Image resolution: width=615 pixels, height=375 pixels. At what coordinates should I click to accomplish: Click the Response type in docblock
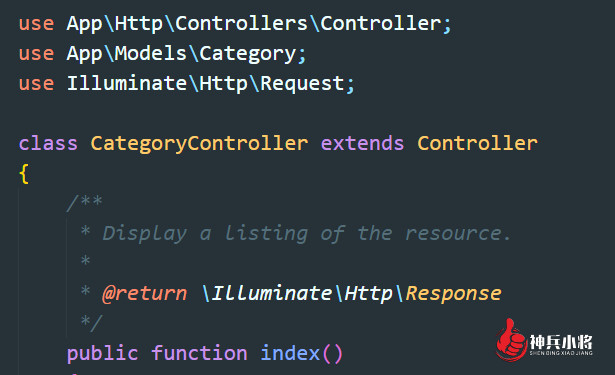click(x=453, y=293)
